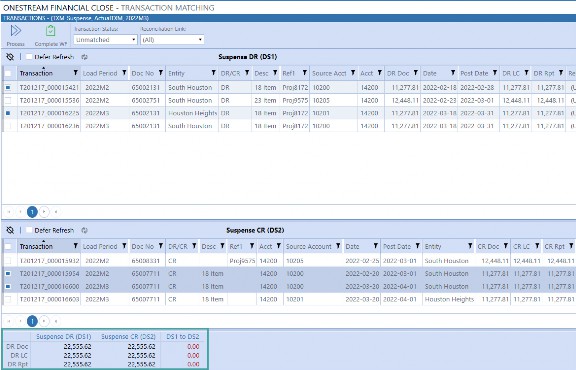Go to page 1 in Suspense CR pager
Viewport: 576px width, 370px height.
(x=32, y=321)
